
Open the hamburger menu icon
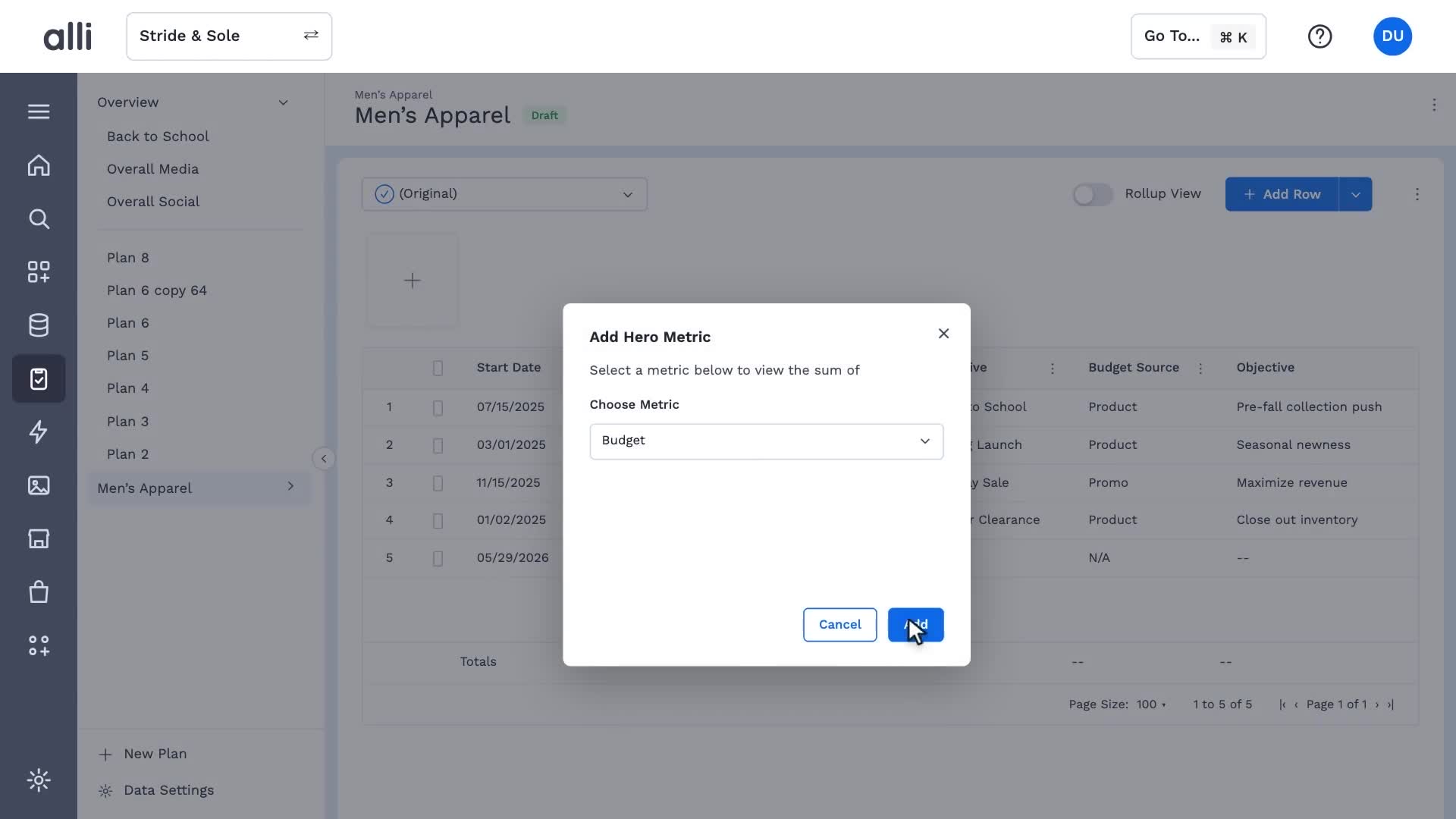click(x=39, y=111)
